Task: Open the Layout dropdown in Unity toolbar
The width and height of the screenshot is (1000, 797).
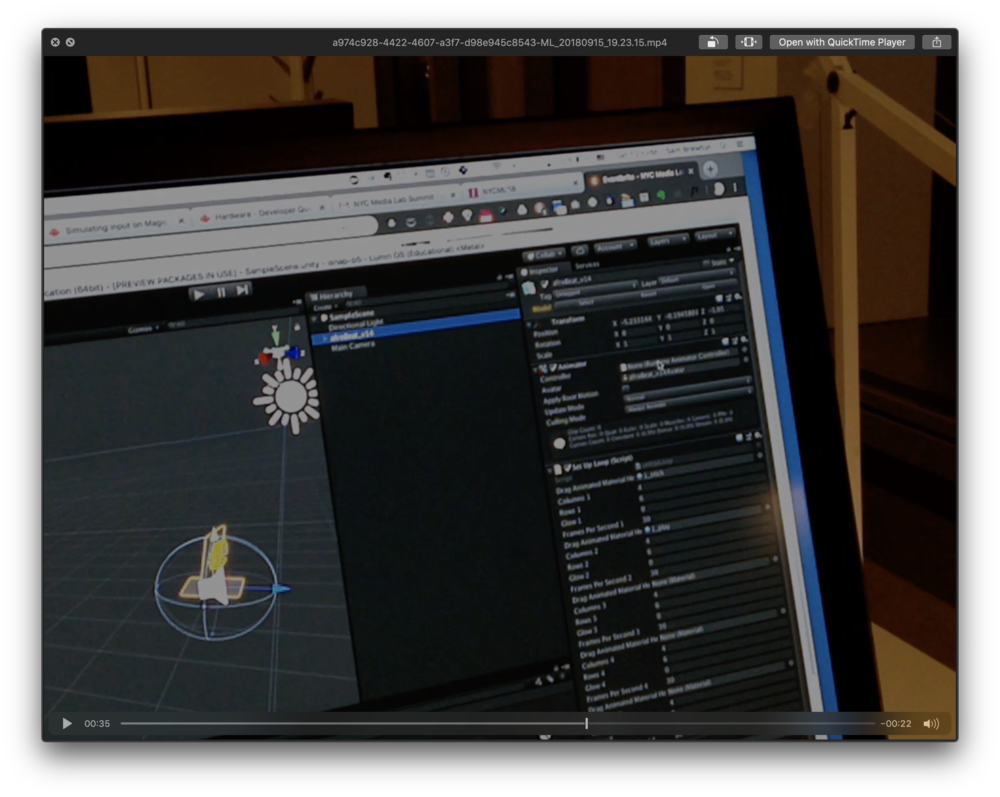Action: [x=714, y=236]
